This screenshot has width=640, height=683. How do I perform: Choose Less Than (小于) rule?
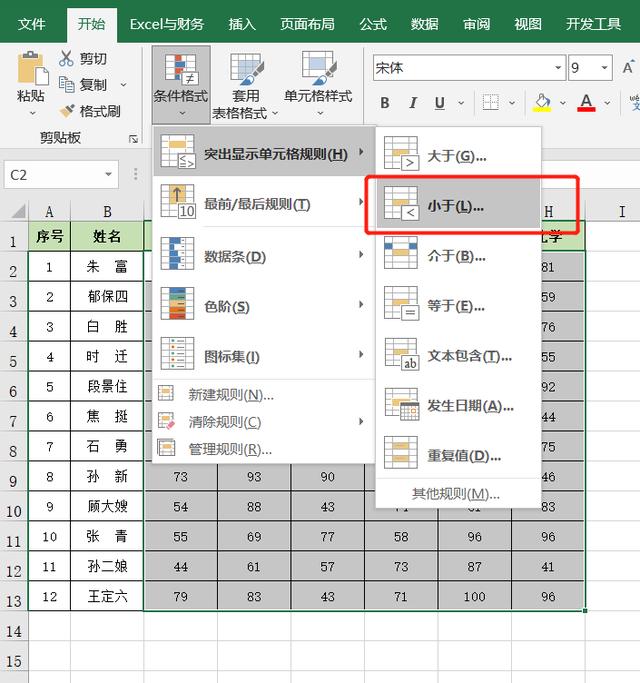click(x=455, y=206)
